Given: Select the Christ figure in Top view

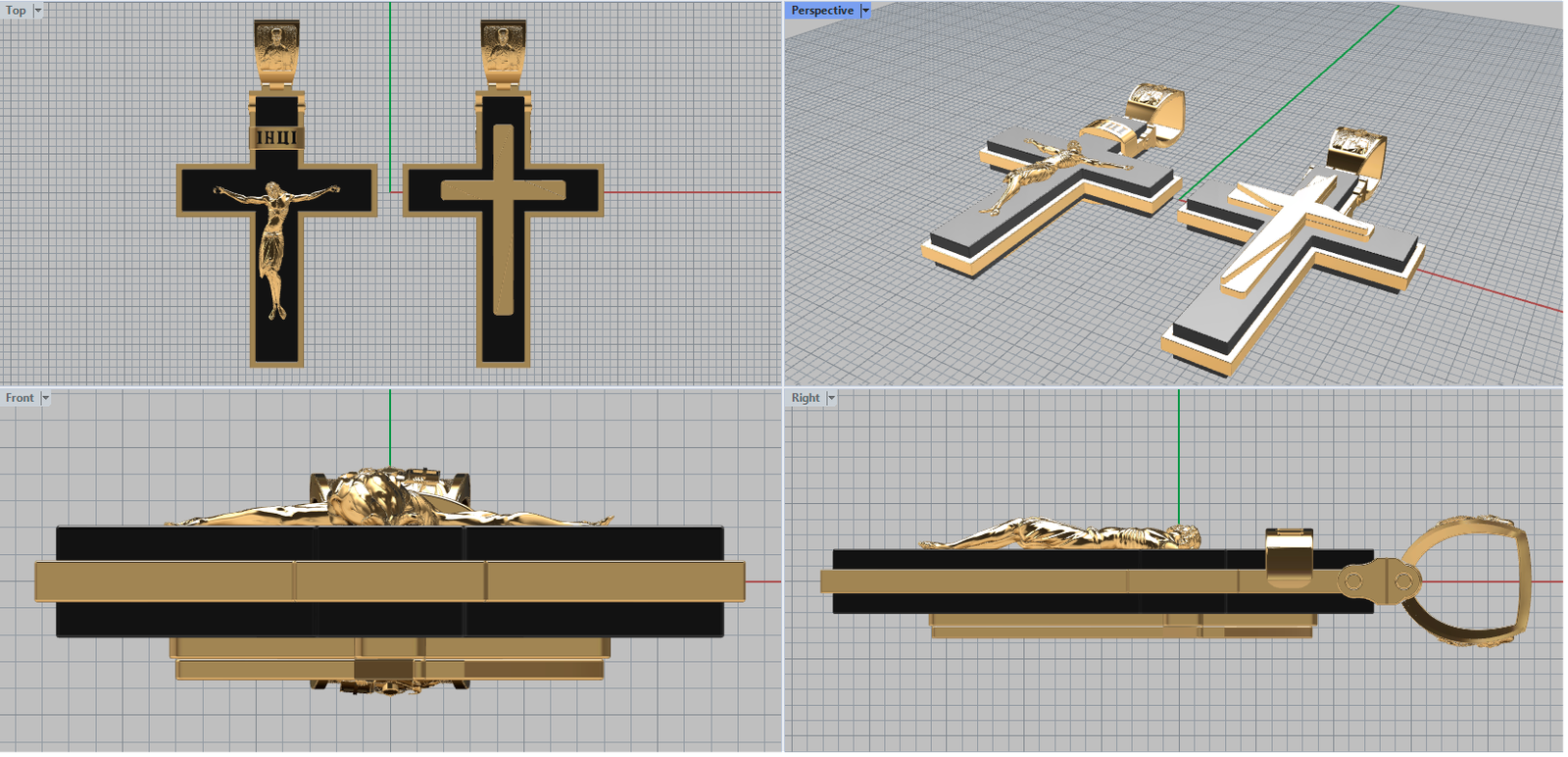Looking at the screenshot, I should 275,235.
